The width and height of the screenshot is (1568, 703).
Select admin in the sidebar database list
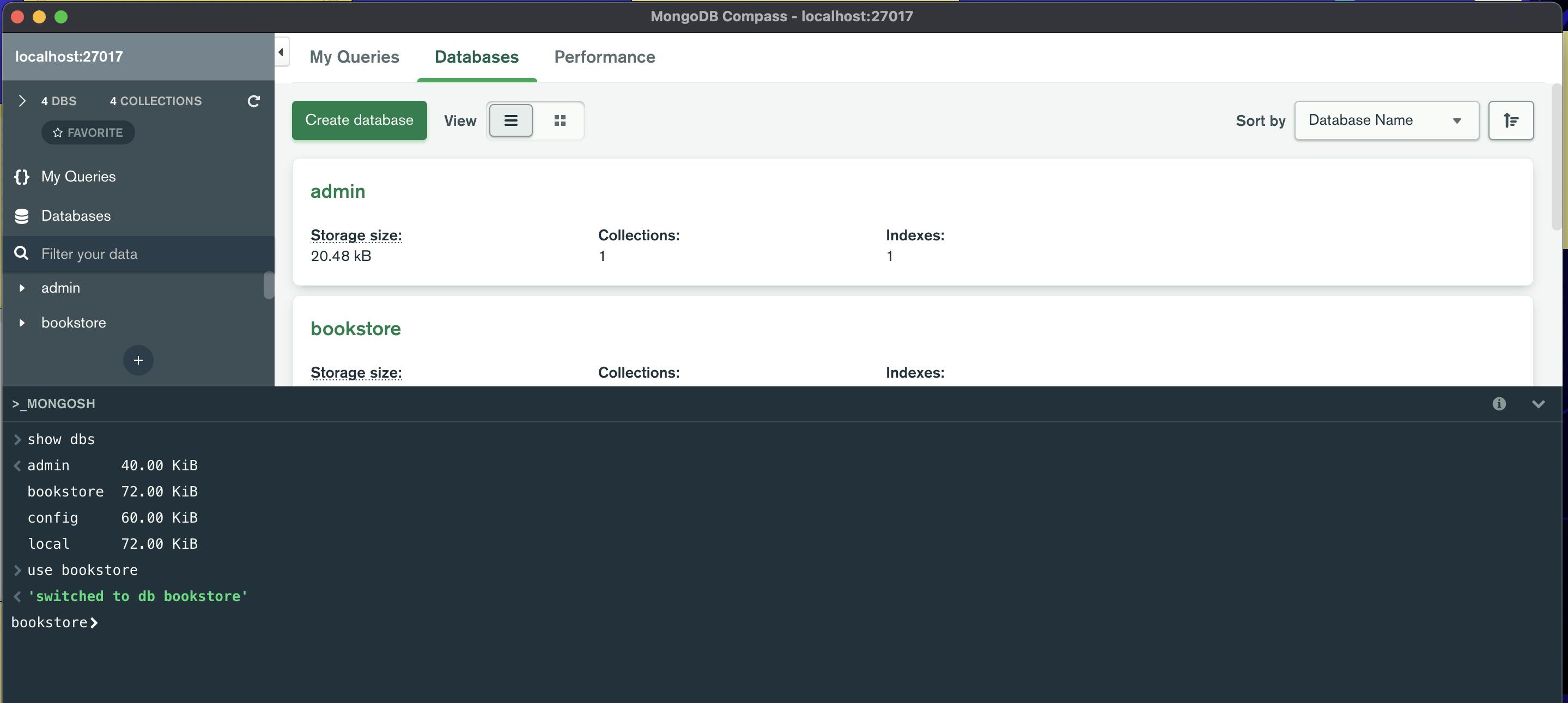(60, 288)
